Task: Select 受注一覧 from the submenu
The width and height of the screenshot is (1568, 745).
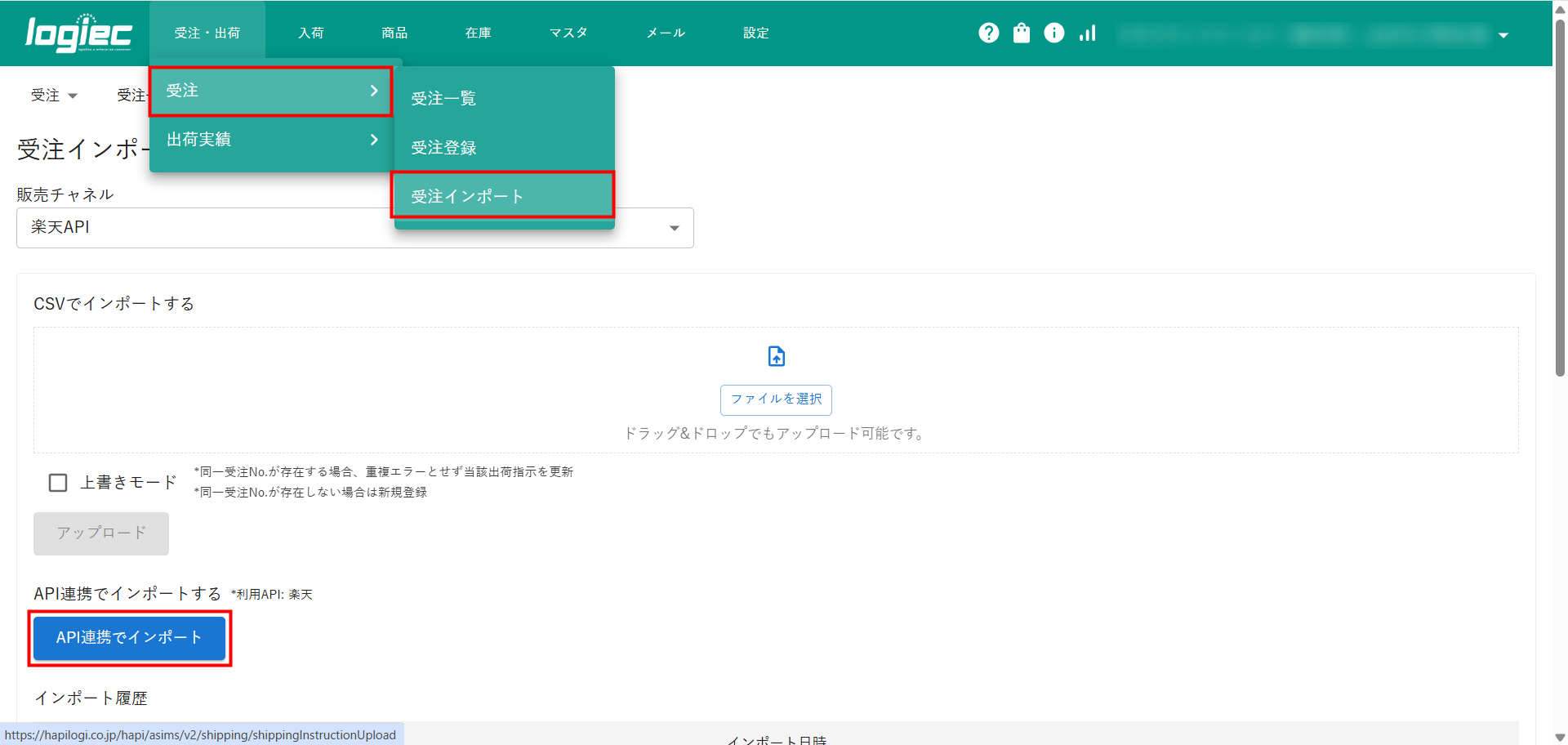Action: point(443,99)
